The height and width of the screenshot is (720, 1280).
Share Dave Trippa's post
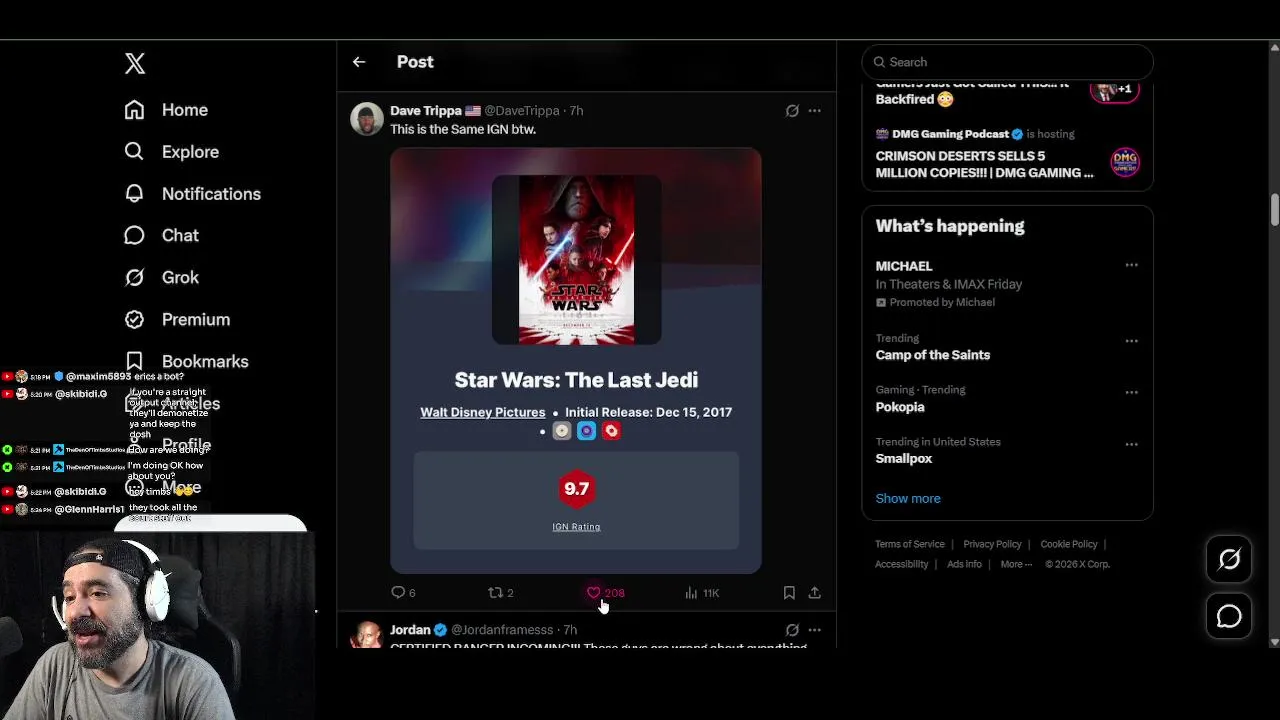(x=815, y=593)
